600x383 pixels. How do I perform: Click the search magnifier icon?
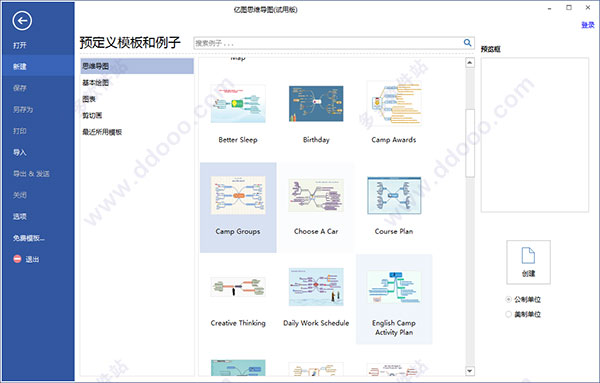467,42
